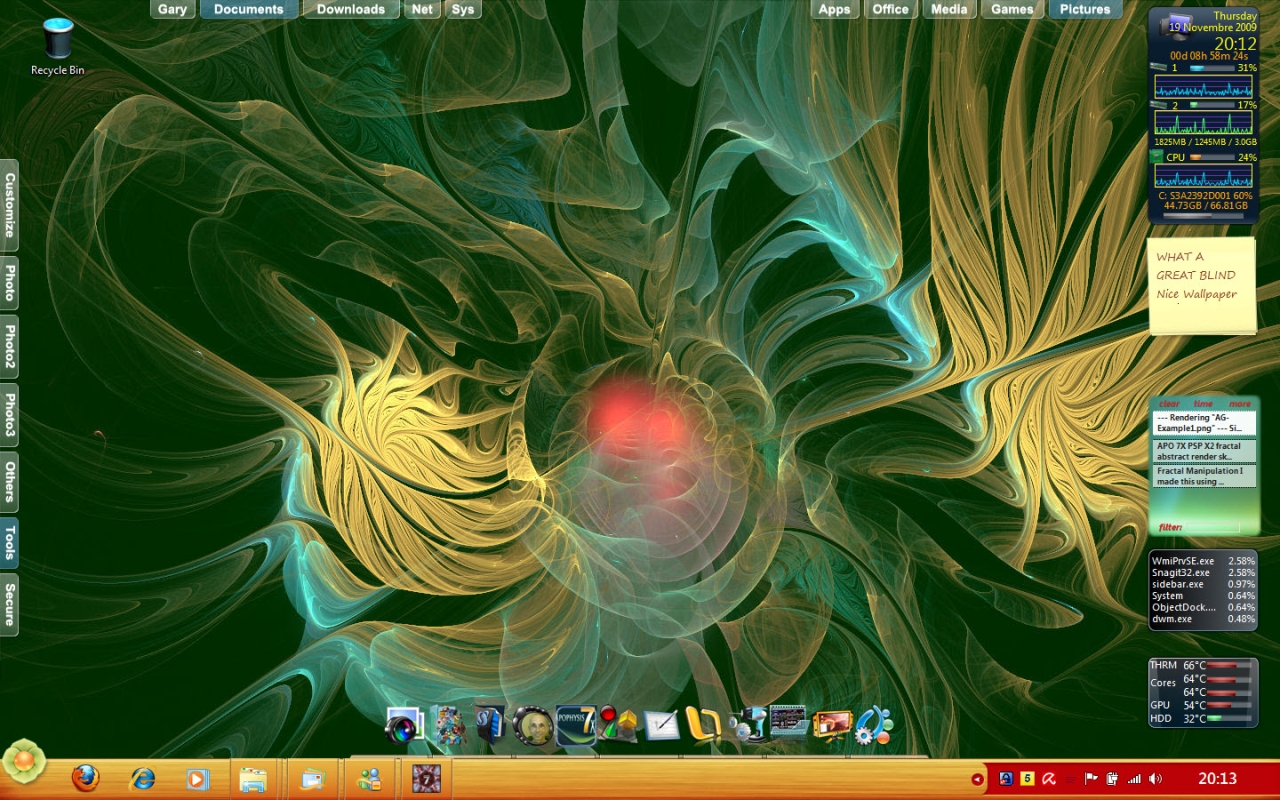Launch Firefox from the taskbar
Viewport: 1280px width, 800px height.
[x=85, y=778]
